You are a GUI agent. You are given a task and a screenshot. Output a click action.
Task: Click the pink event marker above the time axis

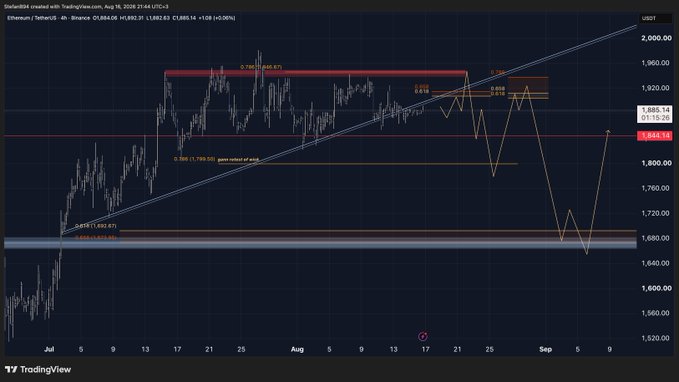pyautogui.click(x=423, y=336)
